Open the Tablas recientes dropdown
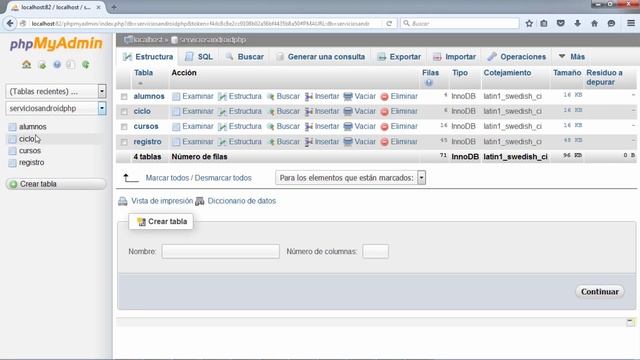Screen dimensions: 640x360 tap(56, 91)
